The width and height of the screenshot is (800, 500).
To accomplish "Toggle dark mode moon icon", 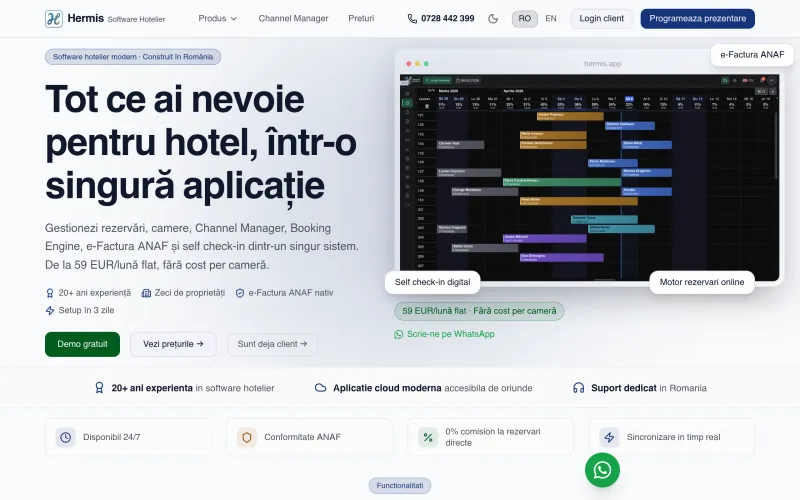I will click(x=493, y=19).
